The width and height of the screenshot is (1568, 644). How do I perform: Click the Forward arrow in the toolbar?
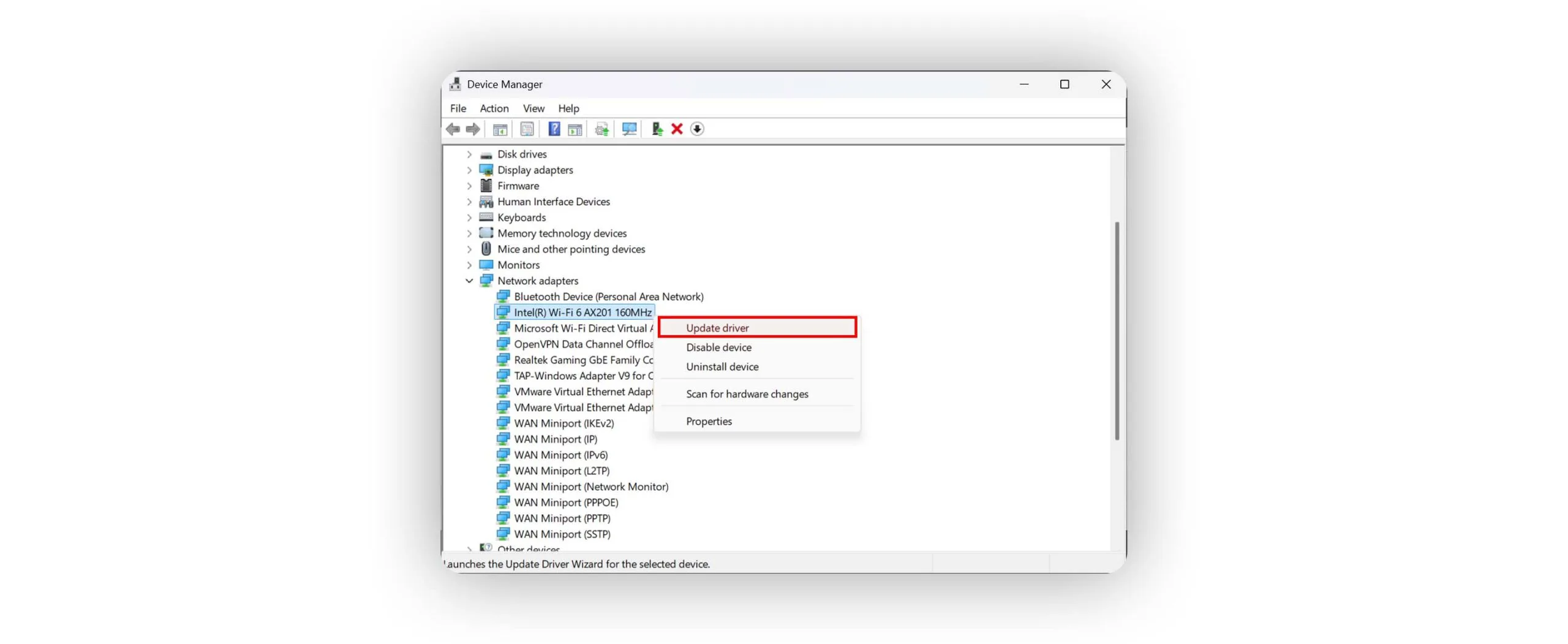click(x=472, y=129)
